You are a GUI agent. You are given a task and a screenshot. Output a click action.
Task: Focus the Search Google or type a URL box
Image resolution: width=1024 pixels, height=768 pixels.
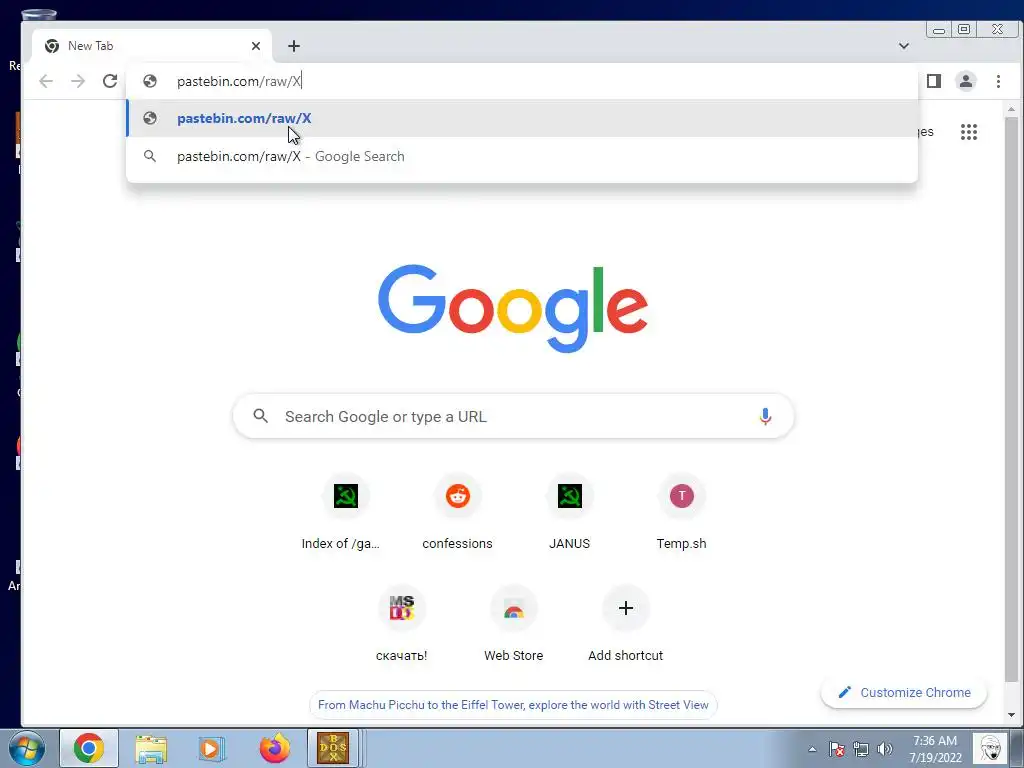[x=513, y=416]
